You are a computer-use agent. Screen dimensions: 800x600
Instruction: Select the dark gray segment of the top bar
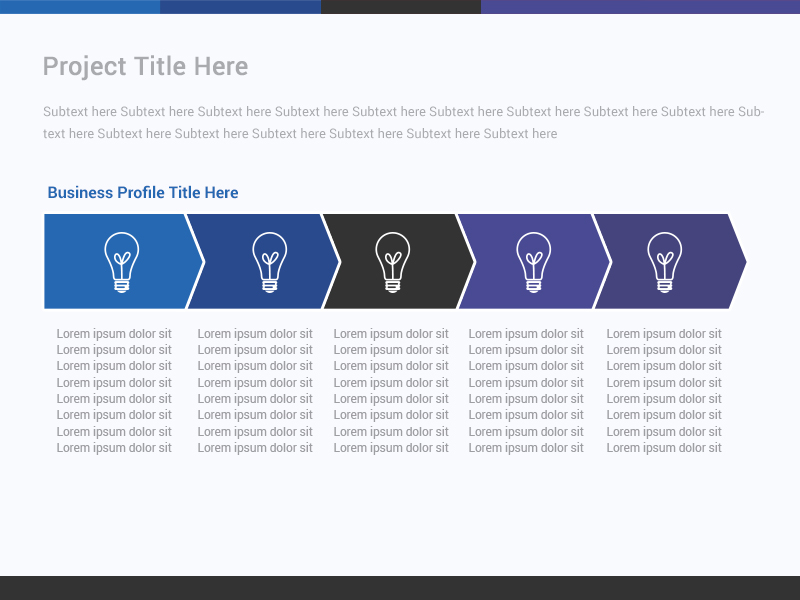tap(400, 6)
